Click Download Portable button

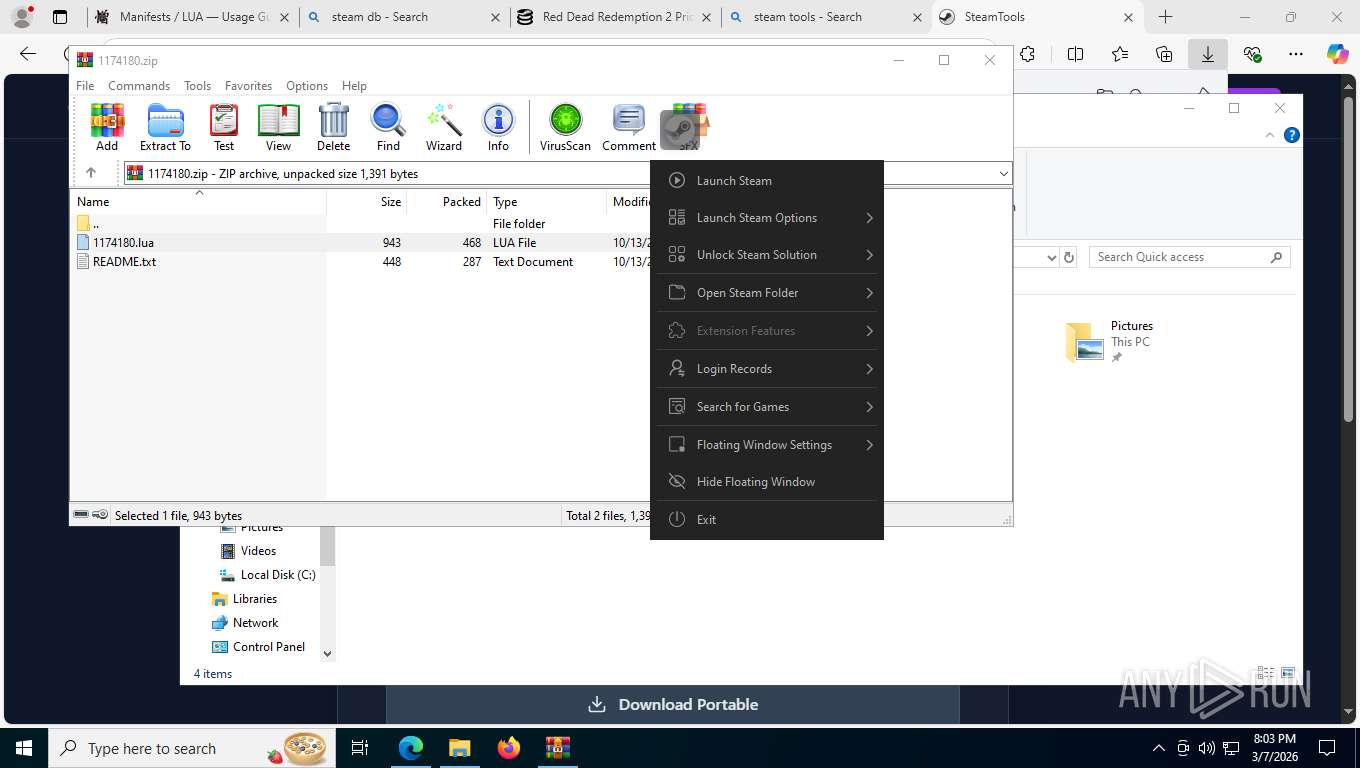672,705
